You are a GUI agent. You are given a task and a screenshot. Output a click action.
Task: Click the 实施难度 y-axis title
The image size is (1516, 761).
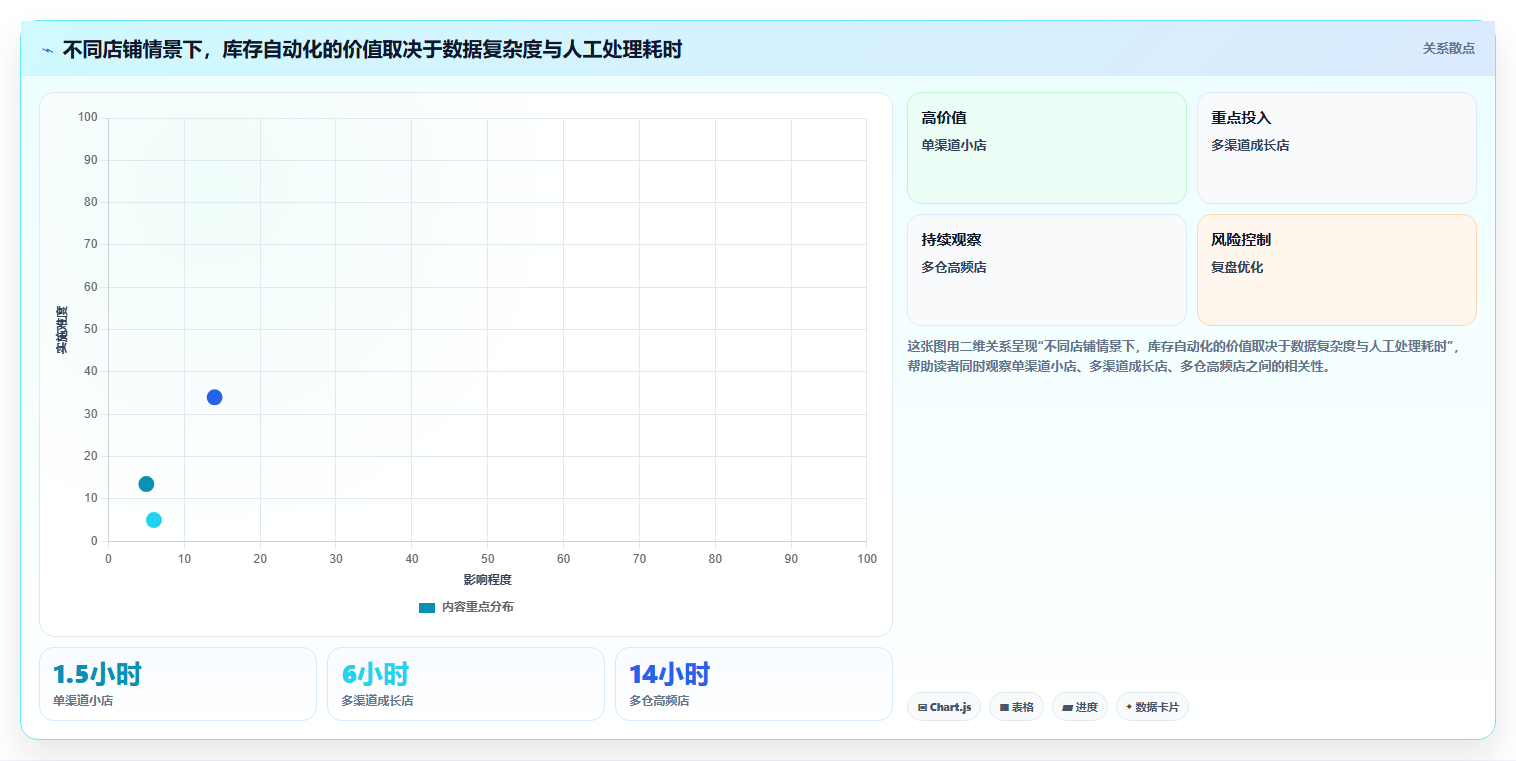(x=62, y=330)
